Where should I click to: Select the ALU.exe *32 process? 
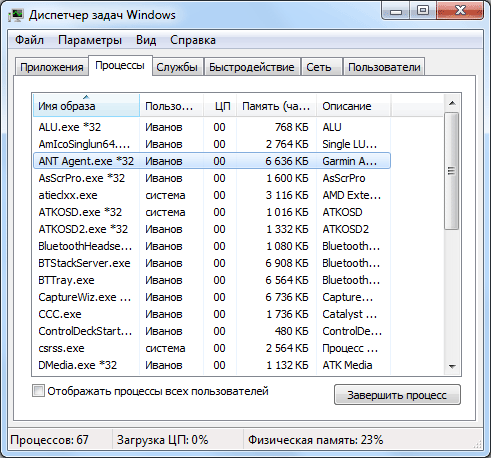pyautogui.click(x=212, y=127)
